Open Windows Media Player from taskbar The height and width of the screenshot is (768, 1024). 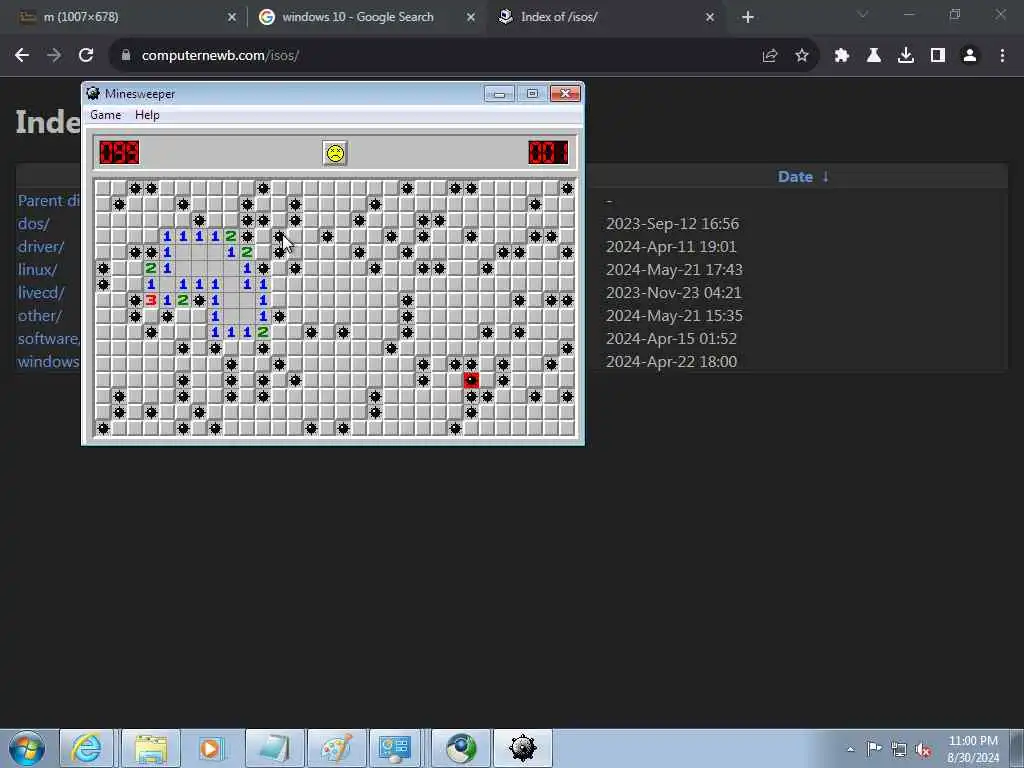(x=210, y=748)
